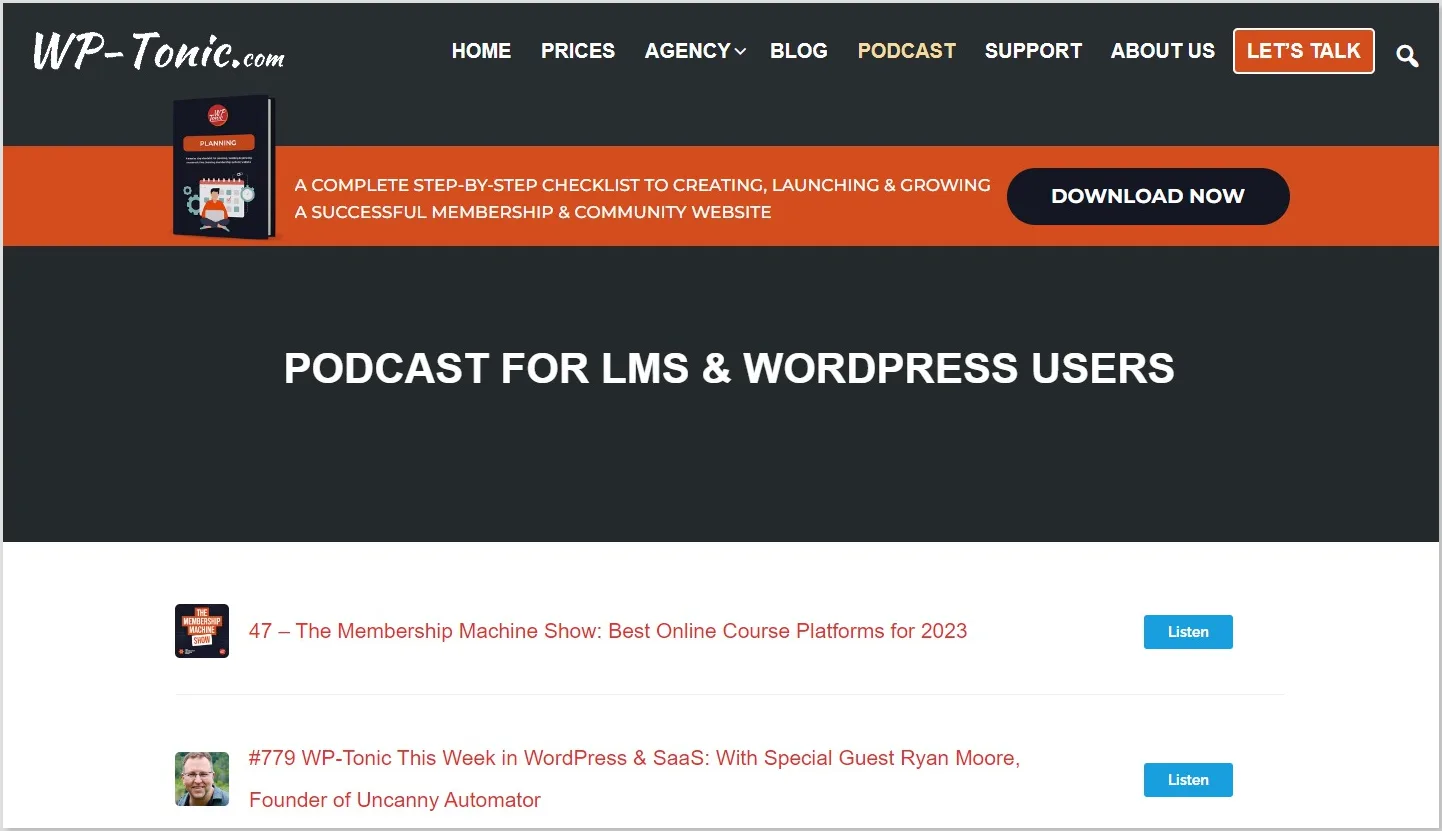Open the Support page
This screenshot has height=831, width=1442.
pyautogui.click(x=1033, y=51)
